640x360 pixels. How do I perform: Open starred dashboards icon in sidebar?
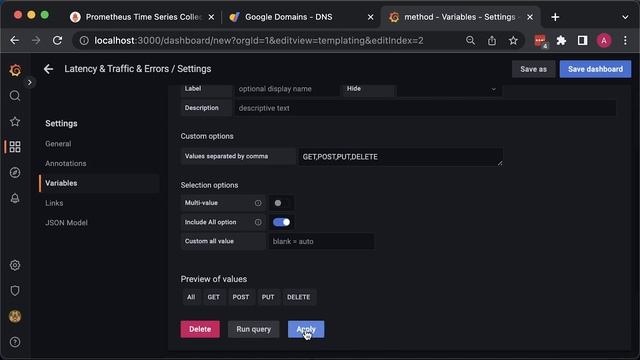[x=15, y=121]
